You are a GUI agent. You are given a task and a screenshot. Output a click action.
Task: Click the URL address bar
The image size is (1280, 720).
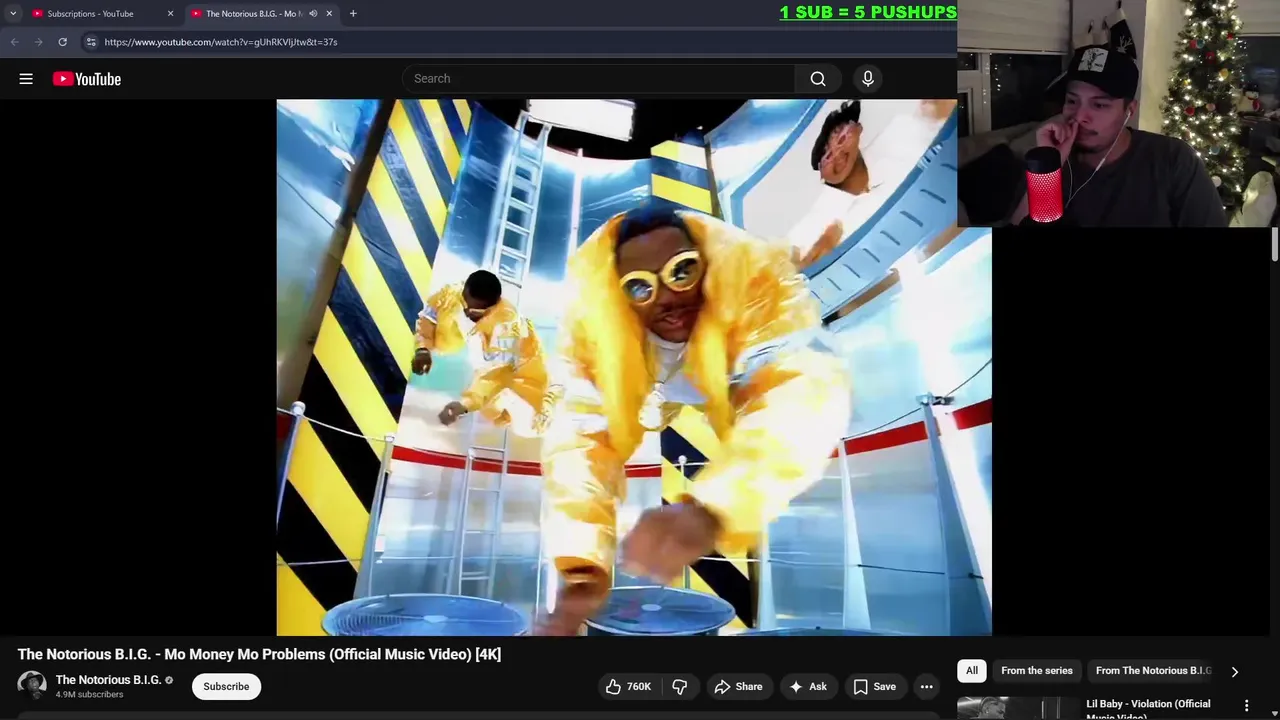coord(520,42)
